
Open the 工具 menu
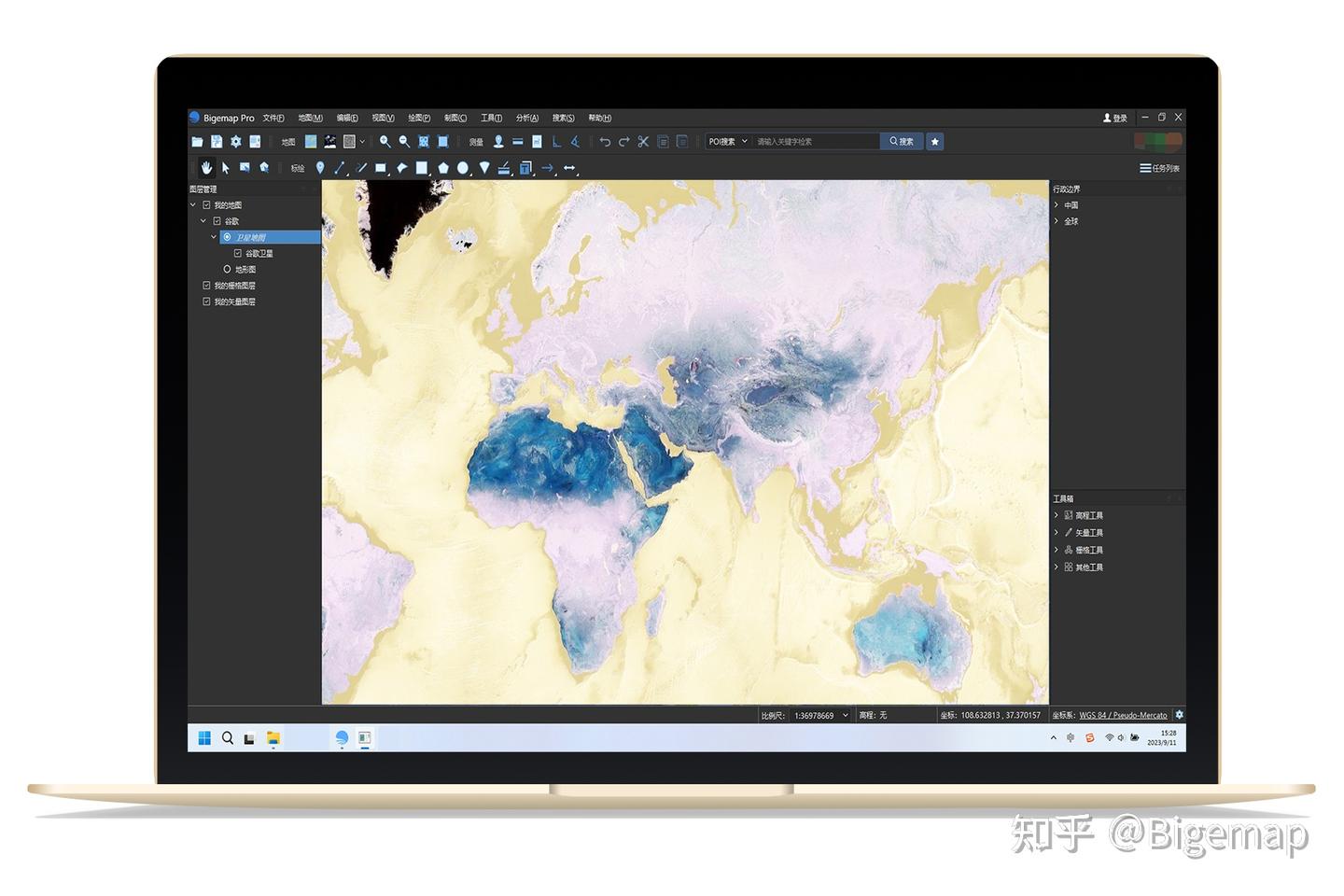pos(491,118)
